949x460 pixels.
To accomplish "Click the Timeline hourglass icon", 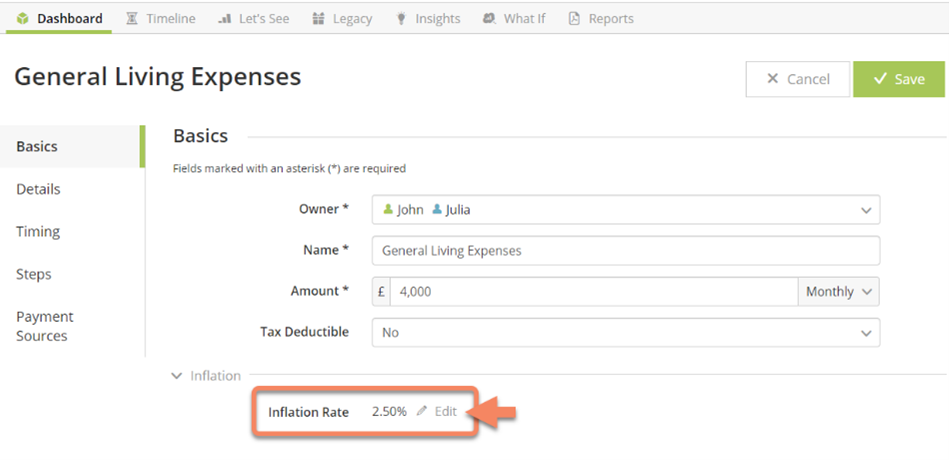I will click(133, 18).
